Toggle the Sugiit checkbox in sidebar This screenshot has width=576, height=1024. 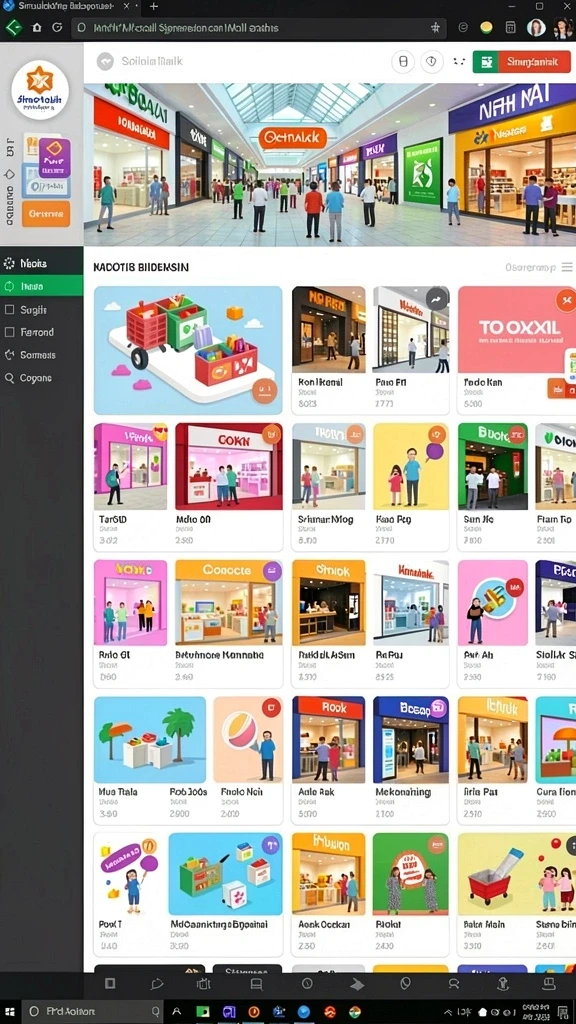[x=9, y=310]
